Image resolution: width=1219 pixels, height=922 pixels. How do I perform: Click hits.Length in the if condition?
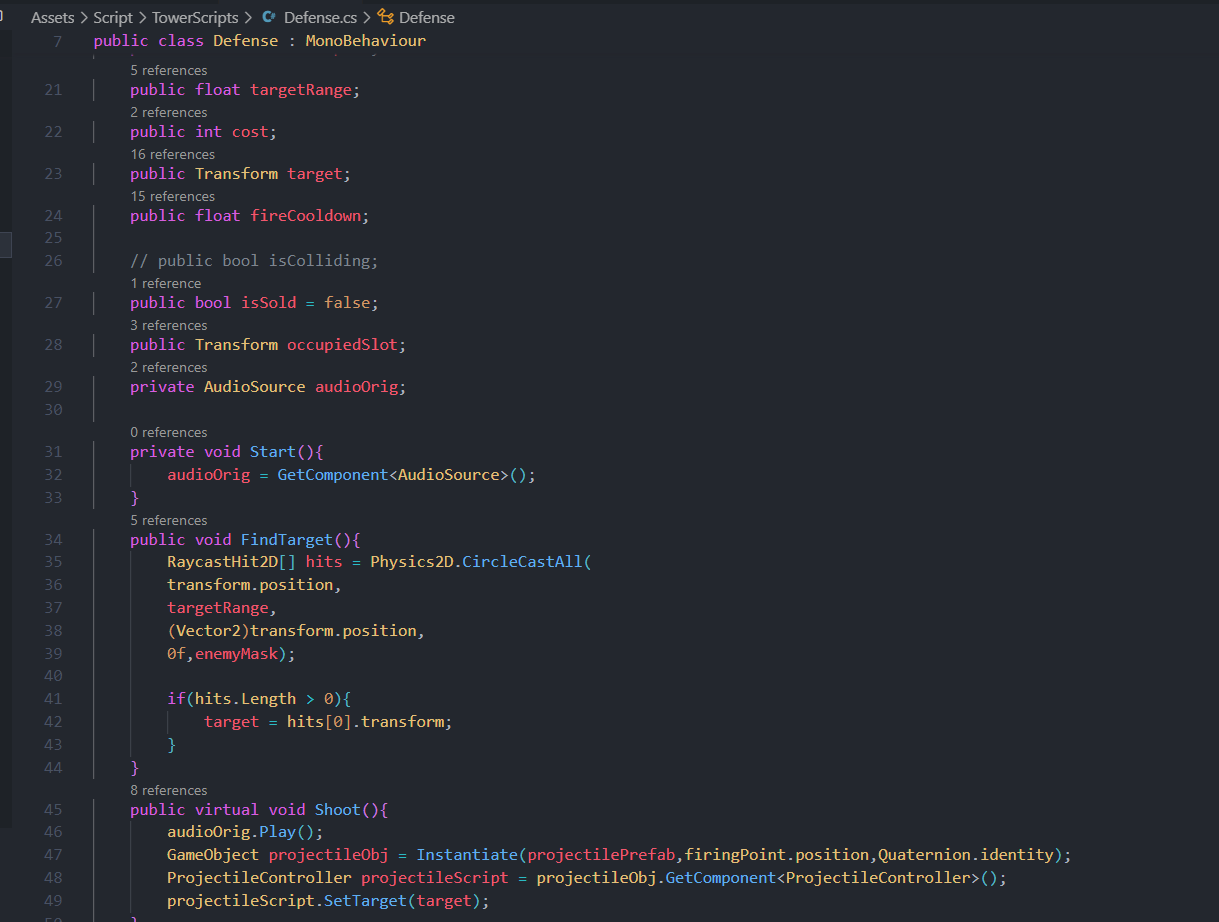245,699
